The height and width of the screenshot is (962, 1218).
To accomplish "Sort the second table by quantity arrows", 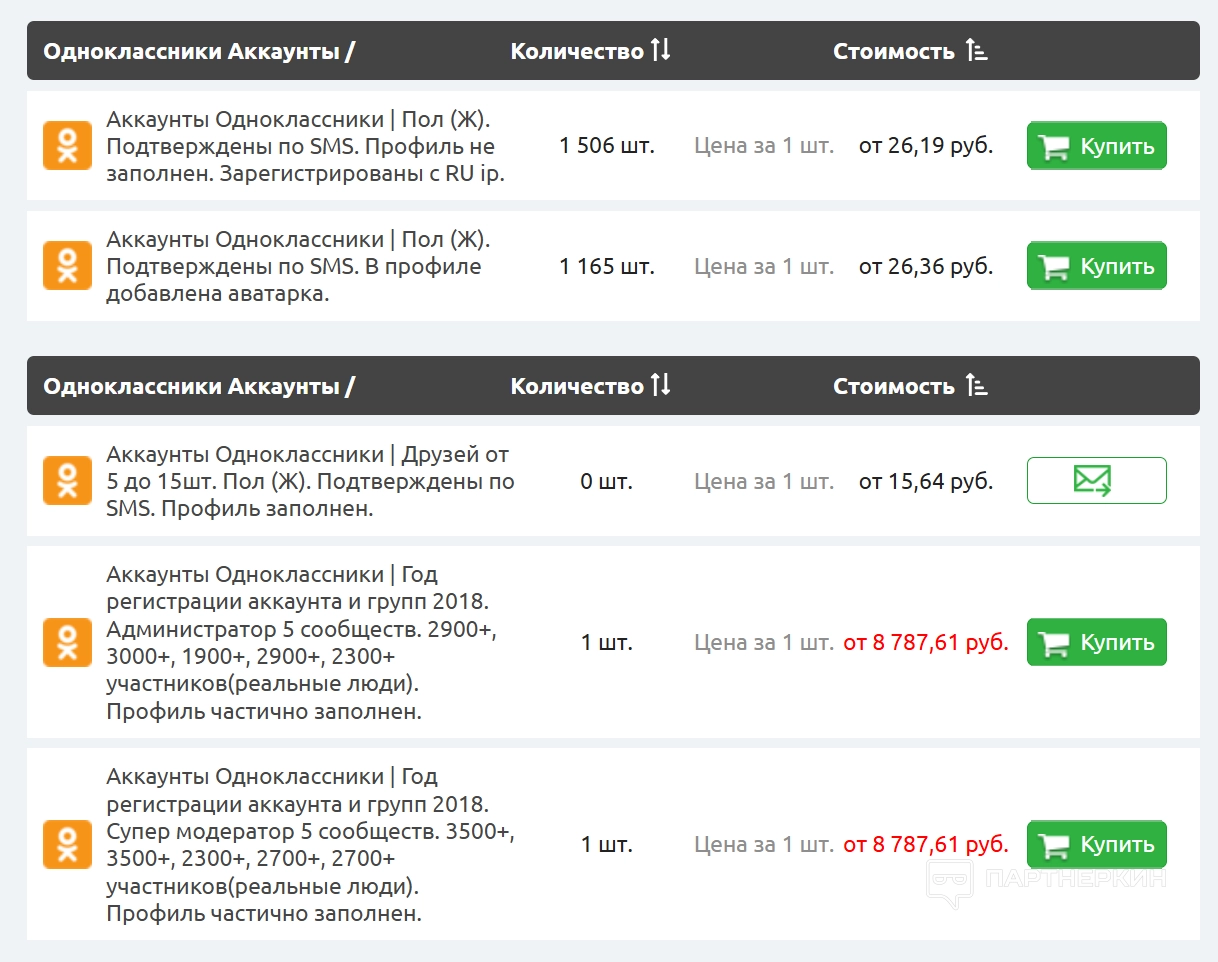I will (660, 386).
